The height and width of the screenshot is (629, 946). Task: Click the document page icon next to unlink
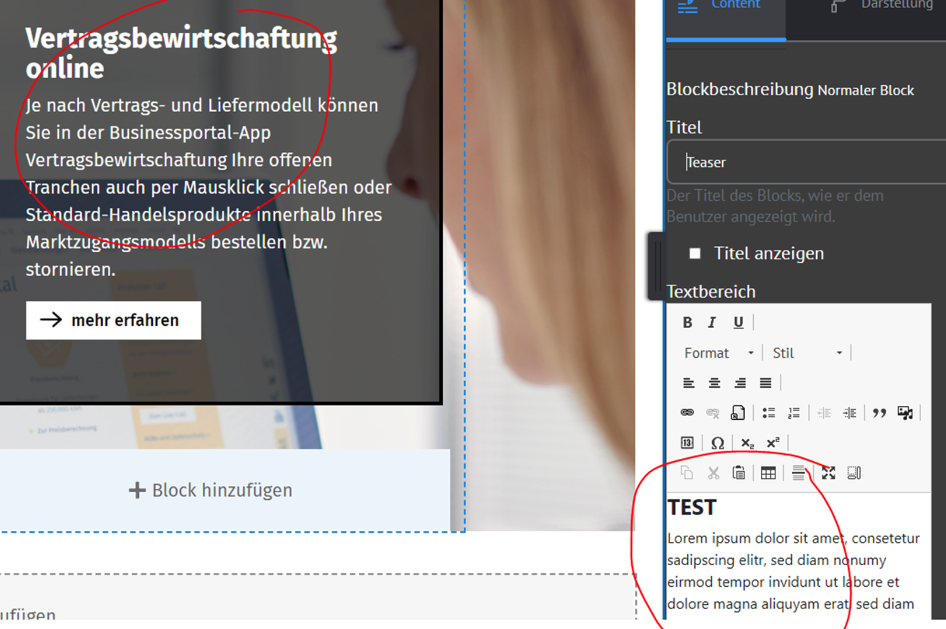(738, 412)
